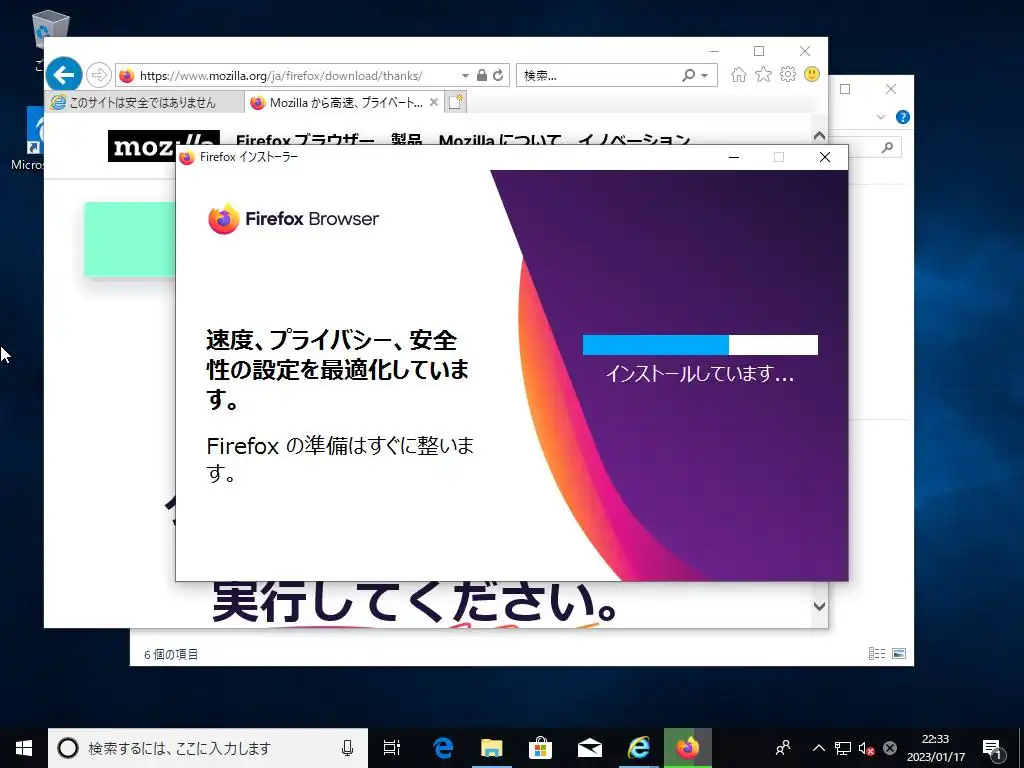Click the magnifier search icon in IE search box

click(688, 76)
